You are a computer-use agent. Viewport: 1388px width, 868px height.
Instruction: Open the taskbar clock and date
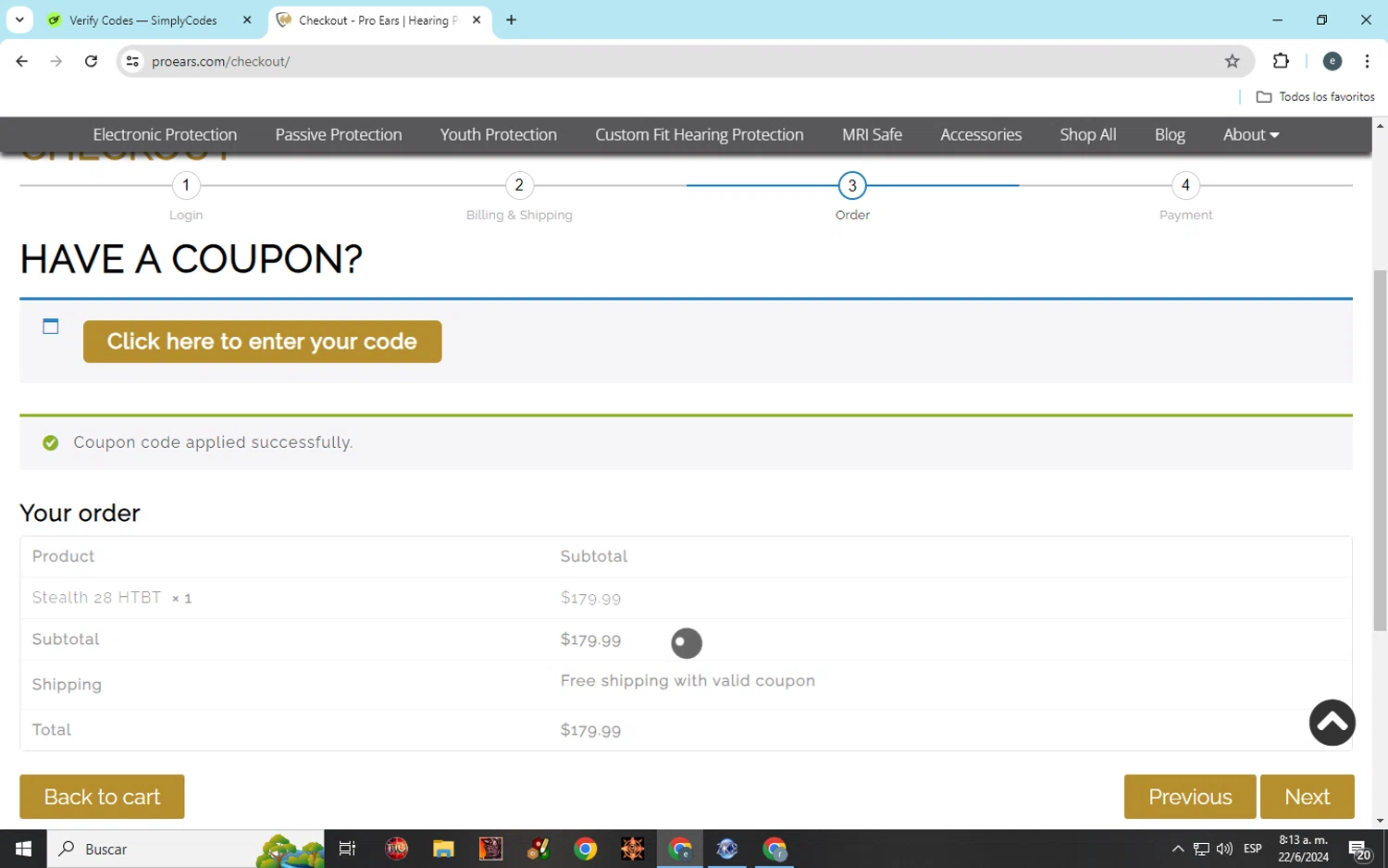coord(1303,849)
